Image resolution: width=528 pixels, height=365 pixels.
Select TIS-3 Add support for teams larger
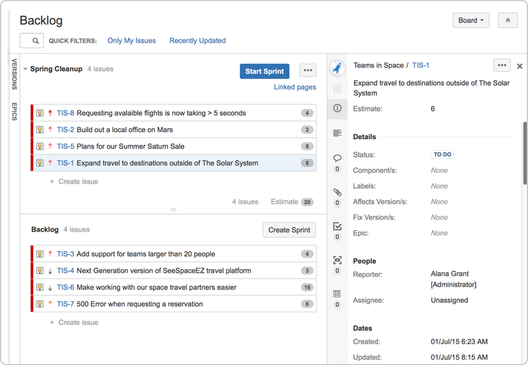pyautogui.click(x=174, y=254)
